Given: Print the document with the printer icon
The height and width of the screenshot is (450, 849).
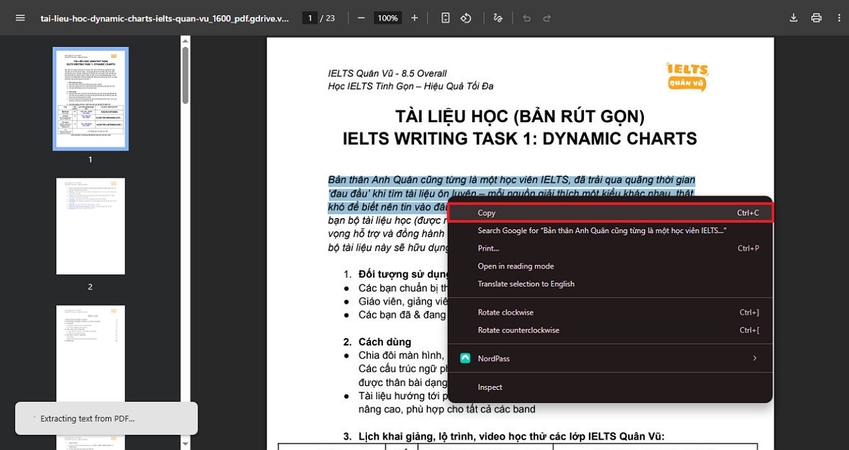Looking at the screenshot, I should tap(816, 18).
